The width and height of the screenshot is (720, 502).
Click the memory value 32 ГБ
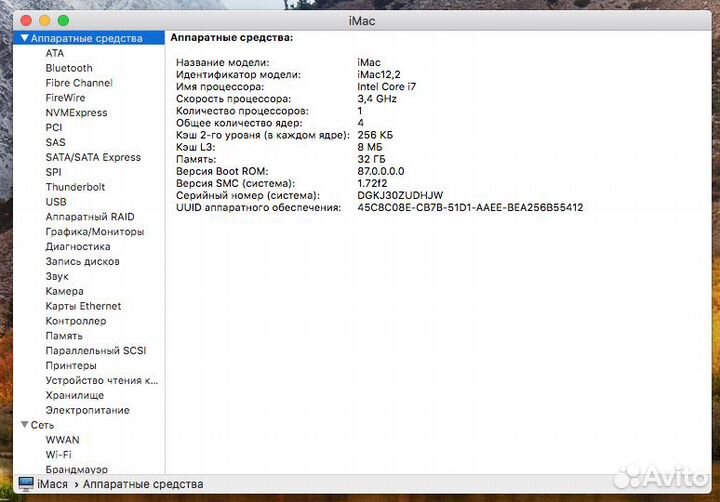pyautogui.click(x=371, y=159)
